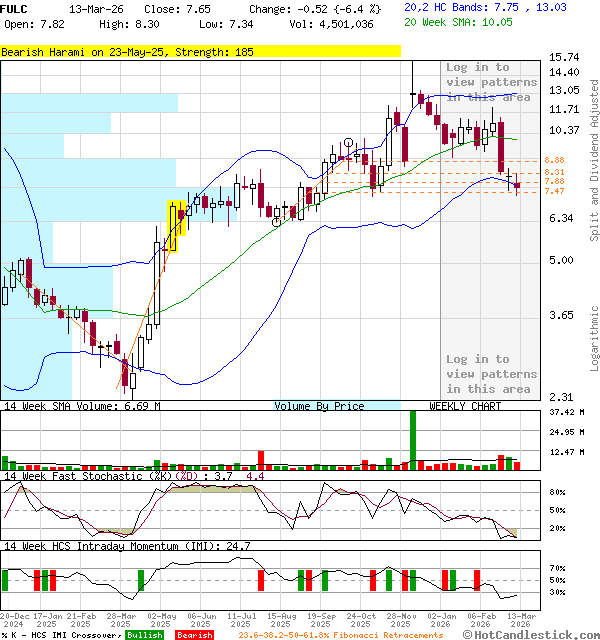This screenshot has height=640, width=600.
Task: Click the WEEKLY CHART label
Action: coord(465,406)
